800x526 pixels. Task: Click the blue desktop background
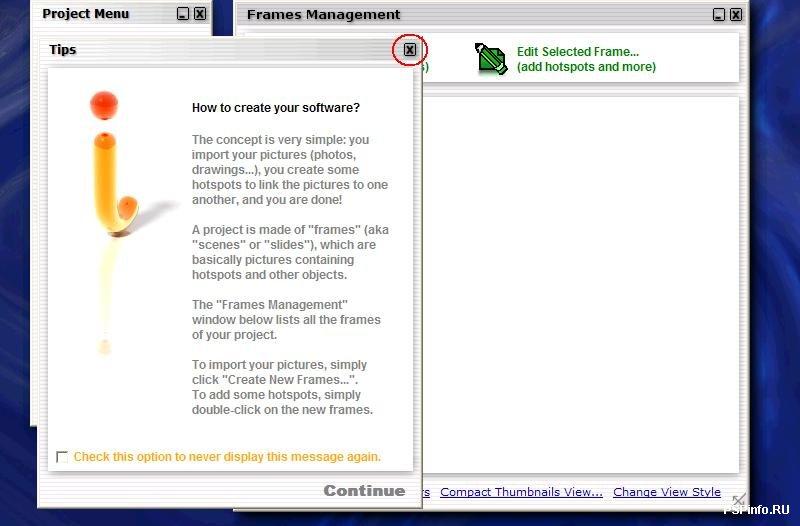pos(772,250)
